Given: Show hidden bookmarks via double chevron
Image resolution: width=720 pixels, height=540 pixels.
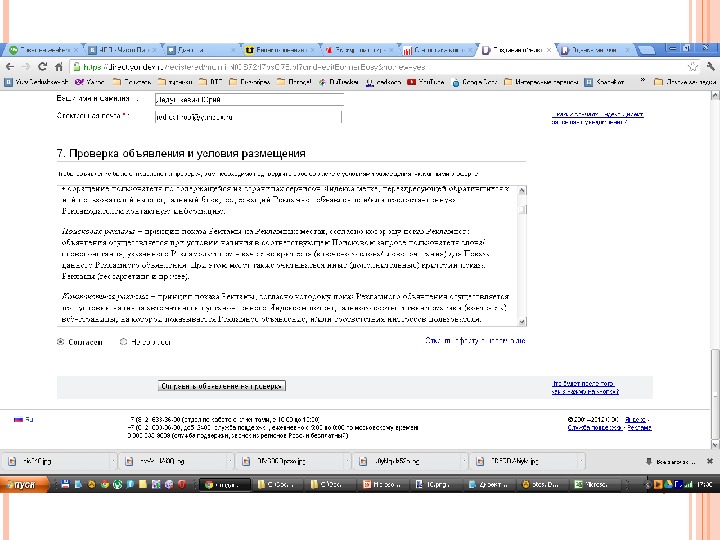Looking at the screenshot, I should coord(643,80).
